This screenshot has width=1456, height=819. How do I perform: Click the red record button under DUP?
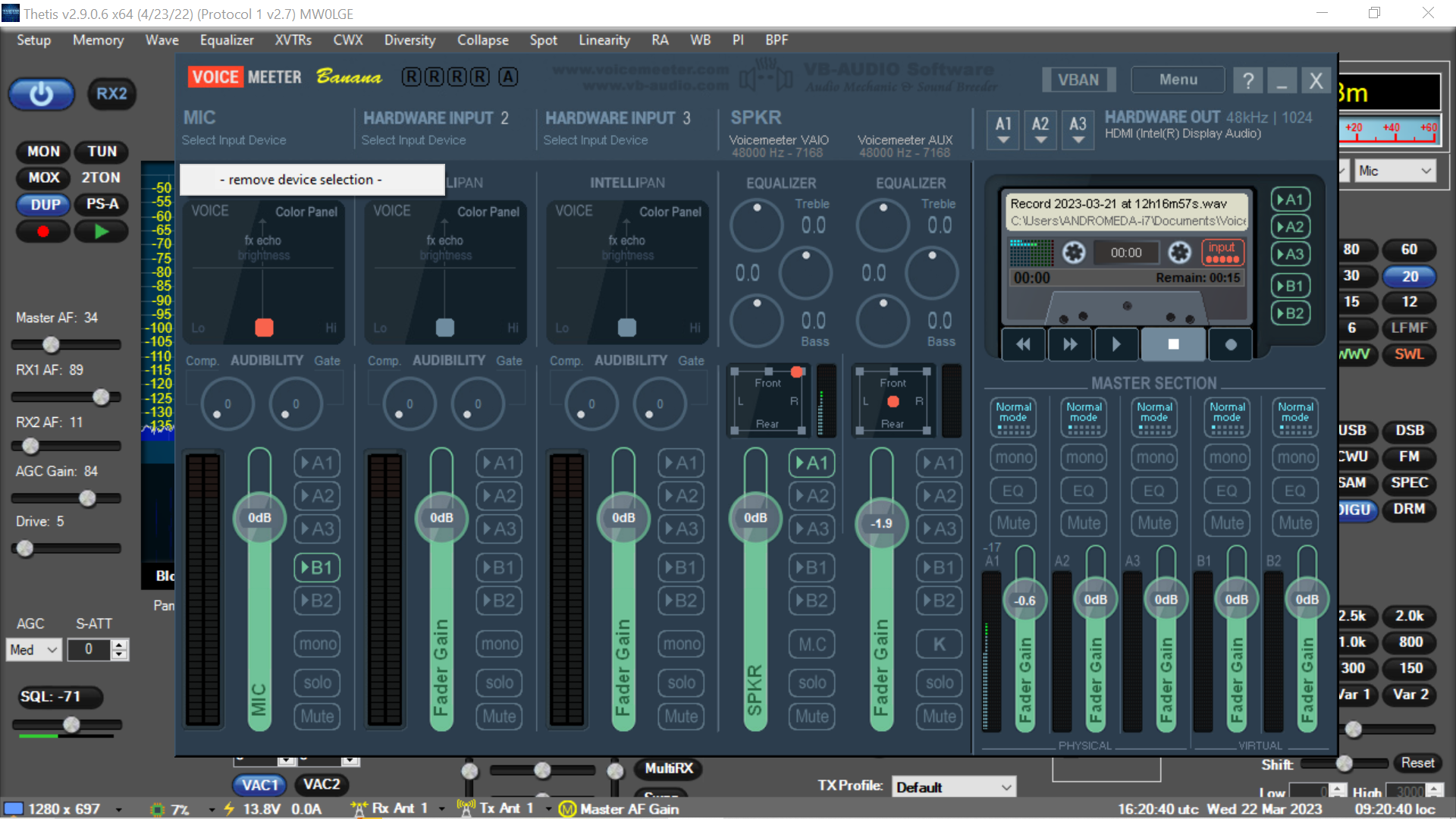43,232
